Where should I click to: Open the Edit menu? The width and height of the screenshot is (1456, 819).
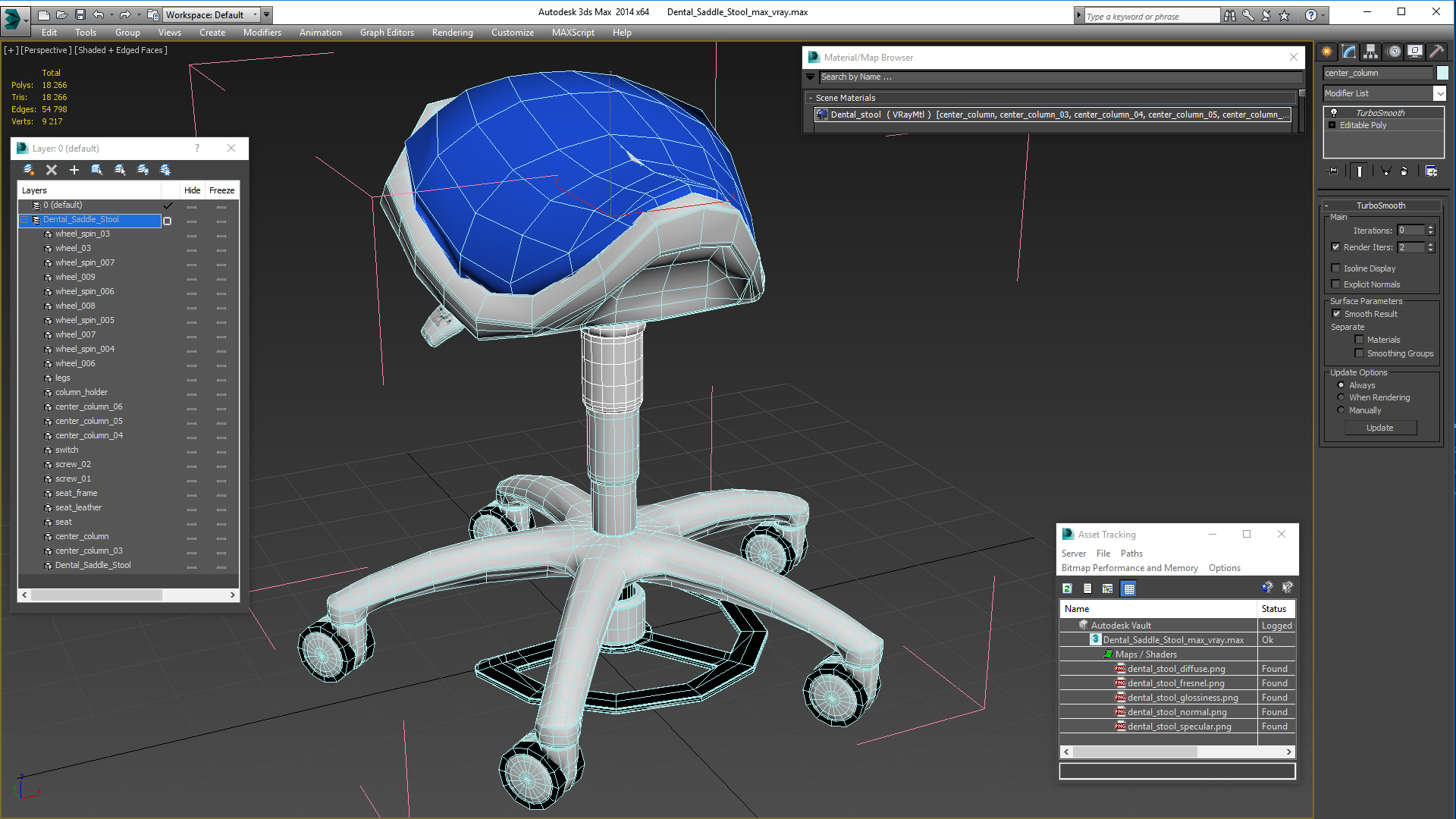coord(49,33)
